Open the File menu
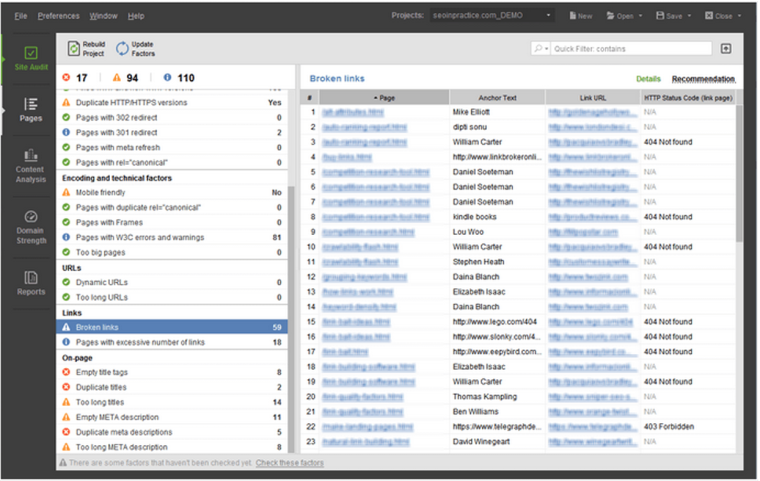 pos(21,16)
